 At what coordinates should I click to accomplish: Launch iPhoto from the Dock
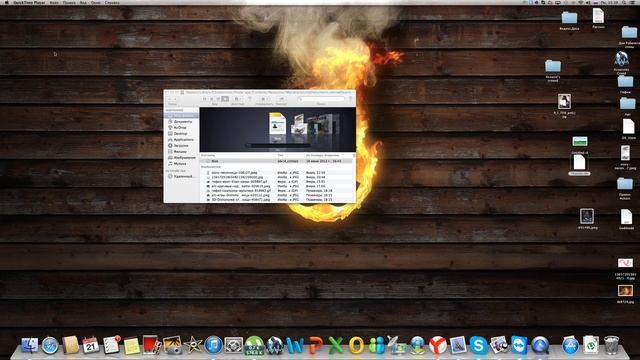pyautogui.click(x=173, y=345)
